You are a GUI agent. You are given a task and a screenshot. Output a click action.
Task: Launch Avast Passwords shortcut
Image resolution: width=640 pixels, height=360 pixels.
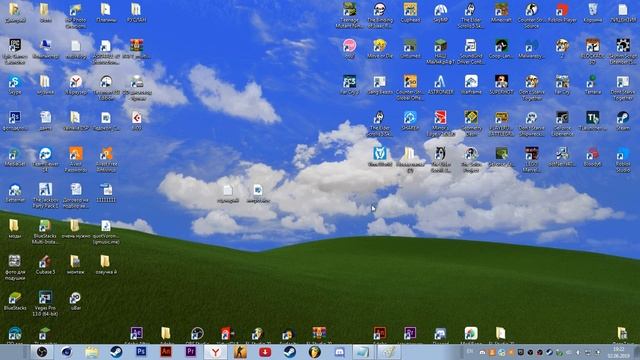point(76,159)
